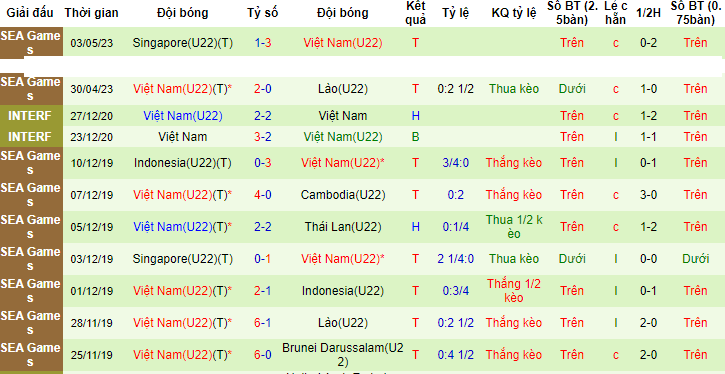Select the Lào(U22) team on 30/04/23
The image size is (725, 374).
click(343, 89)
